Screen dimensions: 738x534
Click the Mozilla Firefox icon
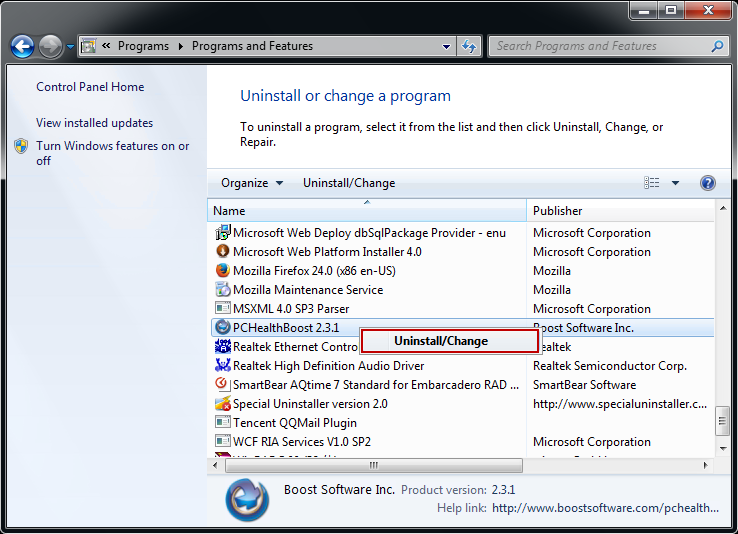pyautogui.click(x=223, y=271)
